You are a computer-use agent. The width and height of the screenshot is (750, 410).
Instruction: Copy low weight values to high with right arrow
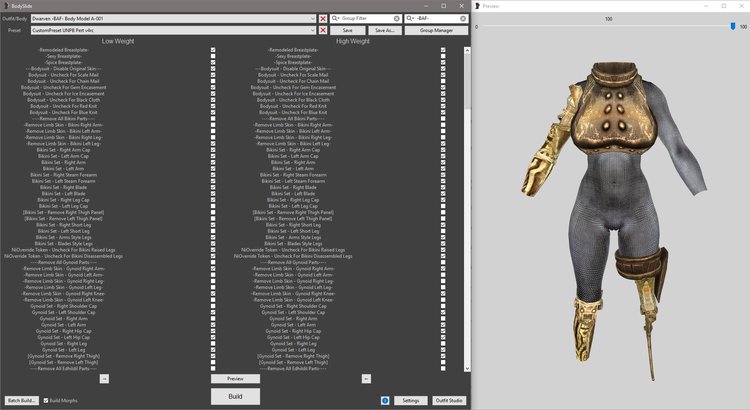(104, 378)
